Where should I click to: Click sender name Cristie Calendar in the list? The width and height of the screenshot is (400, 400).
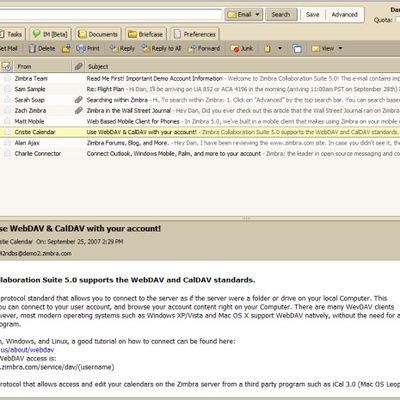pyautogui.click(x=35, y=132)
